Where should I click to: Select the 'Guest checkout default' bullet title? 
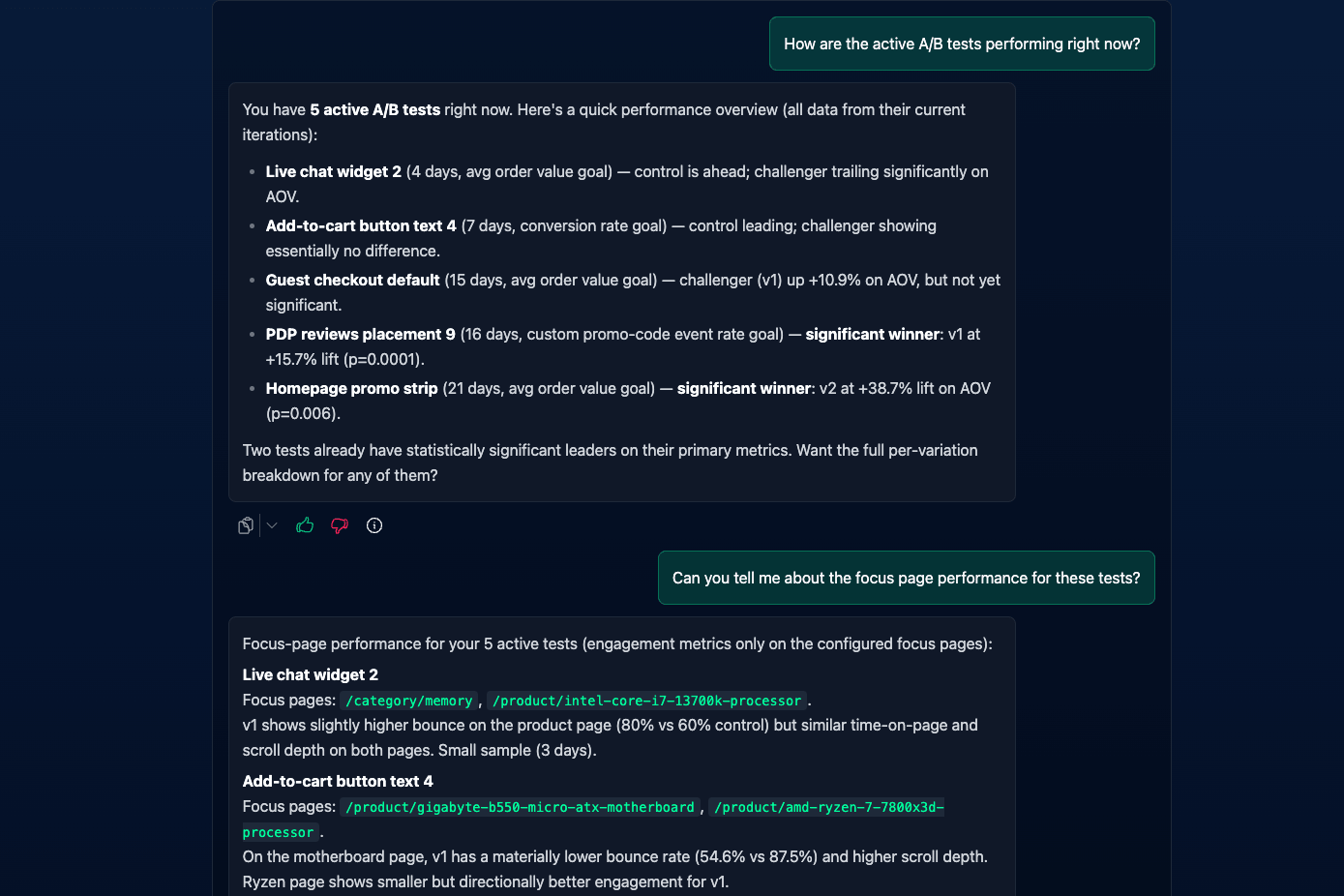tap(353, 280)
